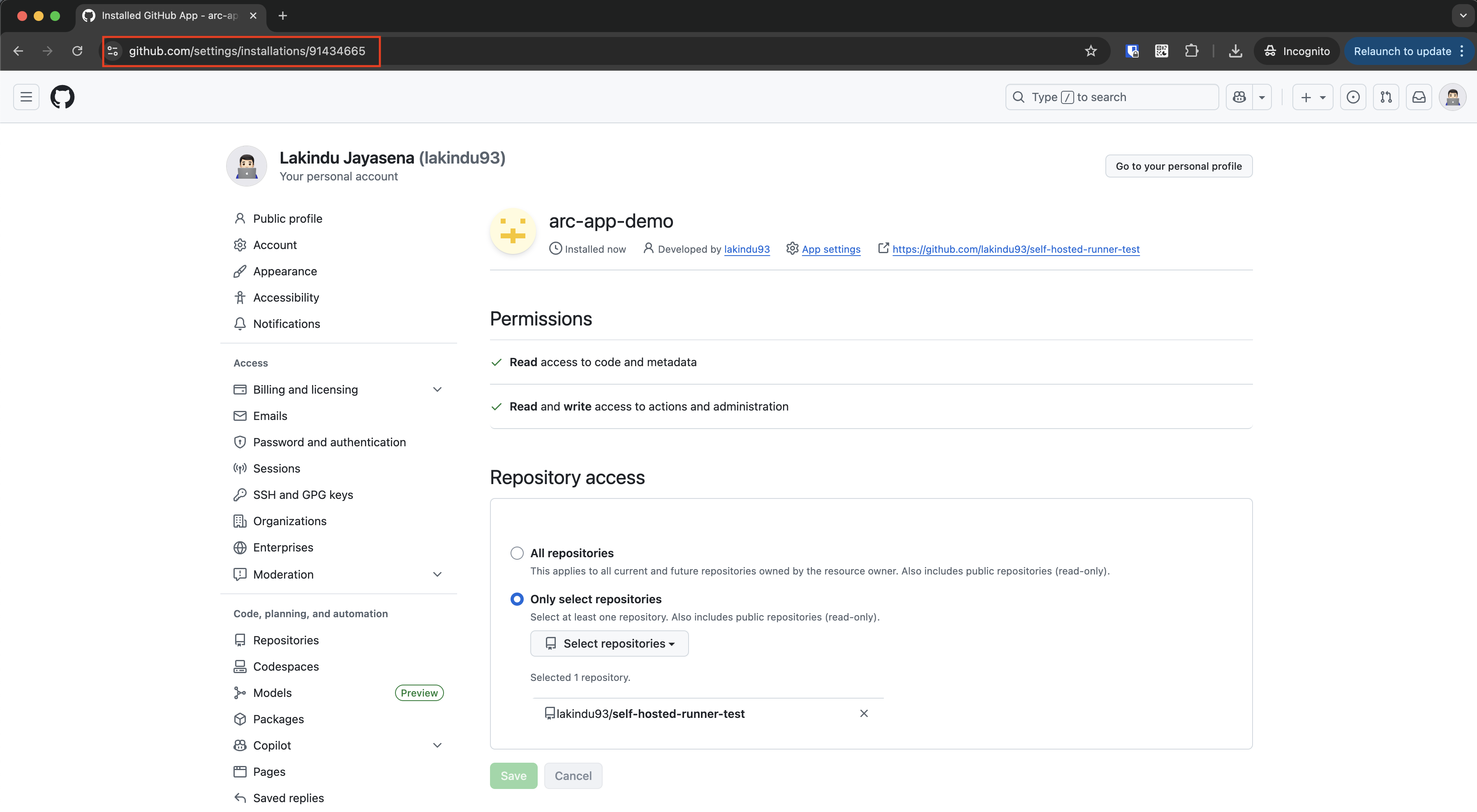Go to the SSH and GPG keys section
1477x812 pixels.
[x=303, y=494]
